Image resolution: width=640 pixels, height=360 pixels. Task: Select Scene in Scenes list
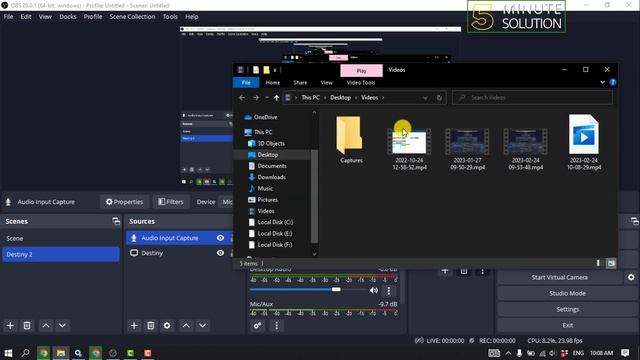pyautogui.click(x=60, y=238)
